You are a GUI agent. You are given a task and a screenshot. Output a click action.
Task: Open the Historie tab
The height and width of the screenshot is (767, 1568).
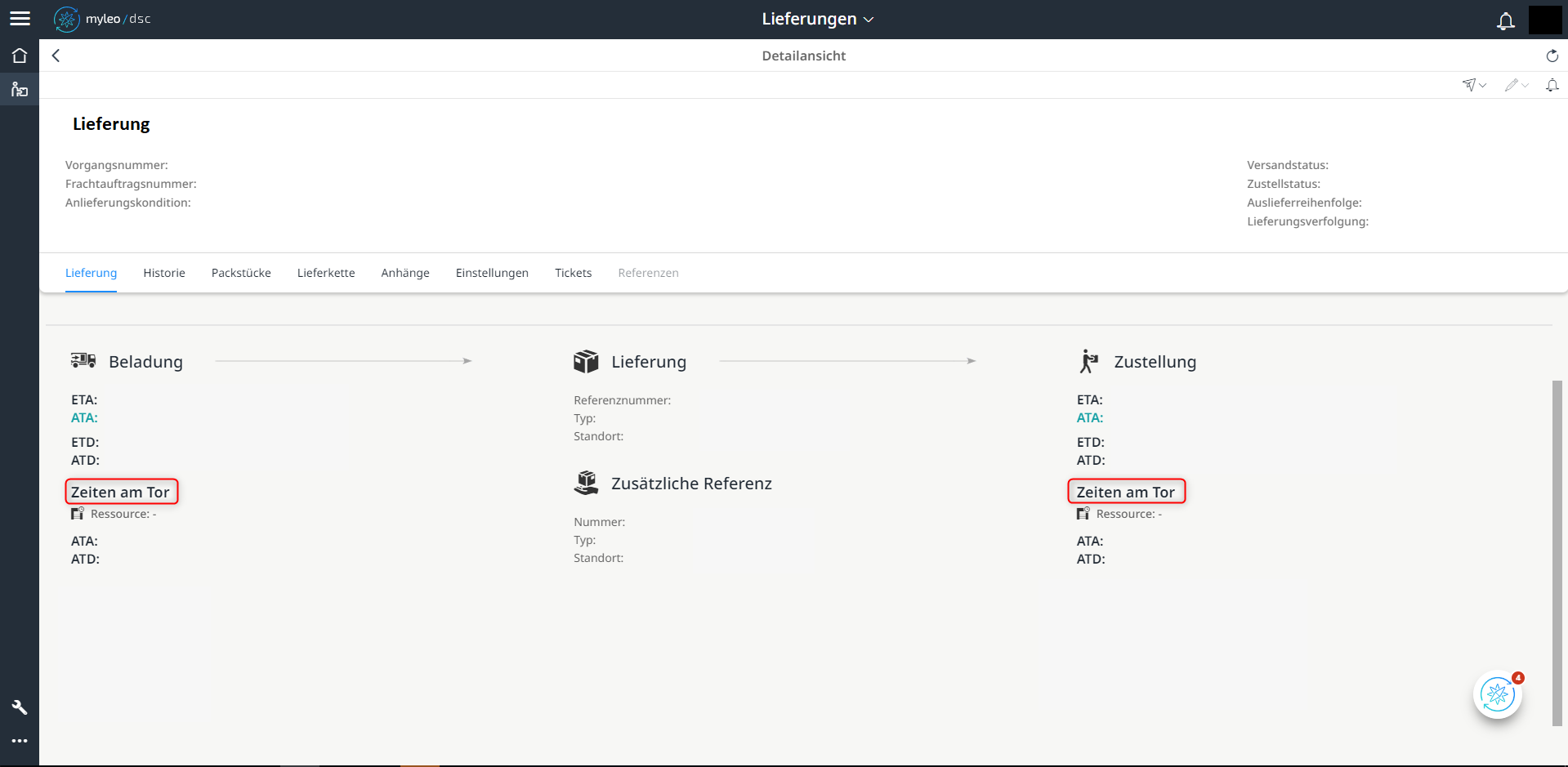(x=164, y=273)
